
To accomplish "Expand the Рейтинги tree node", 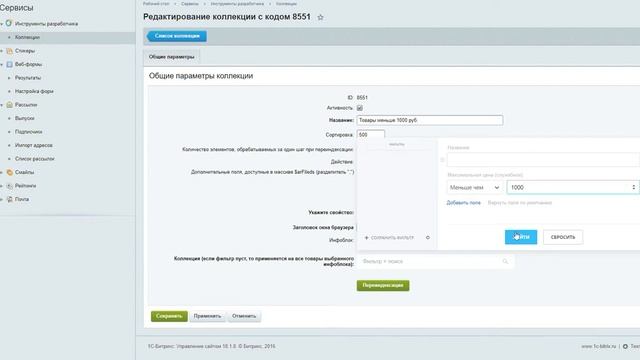I will [2, 186].
